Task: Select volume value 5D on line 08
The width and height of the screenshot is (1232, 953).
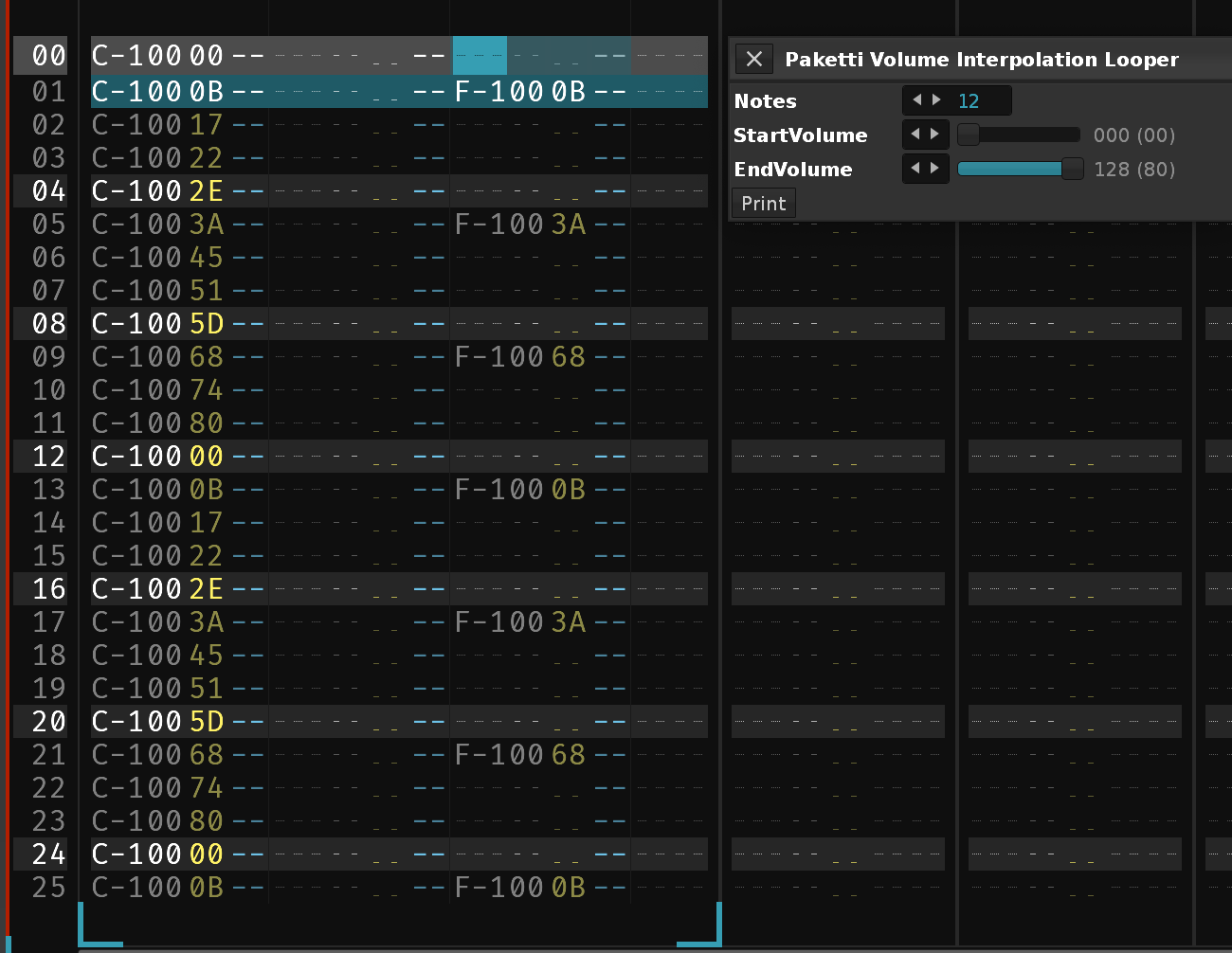Action: [x=207, y=324]
